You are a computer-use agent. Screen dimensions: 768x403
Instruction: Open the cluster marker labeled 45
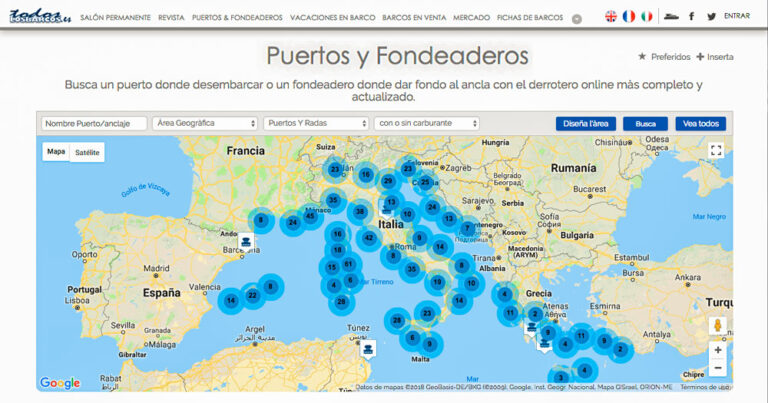click(310, 216)
